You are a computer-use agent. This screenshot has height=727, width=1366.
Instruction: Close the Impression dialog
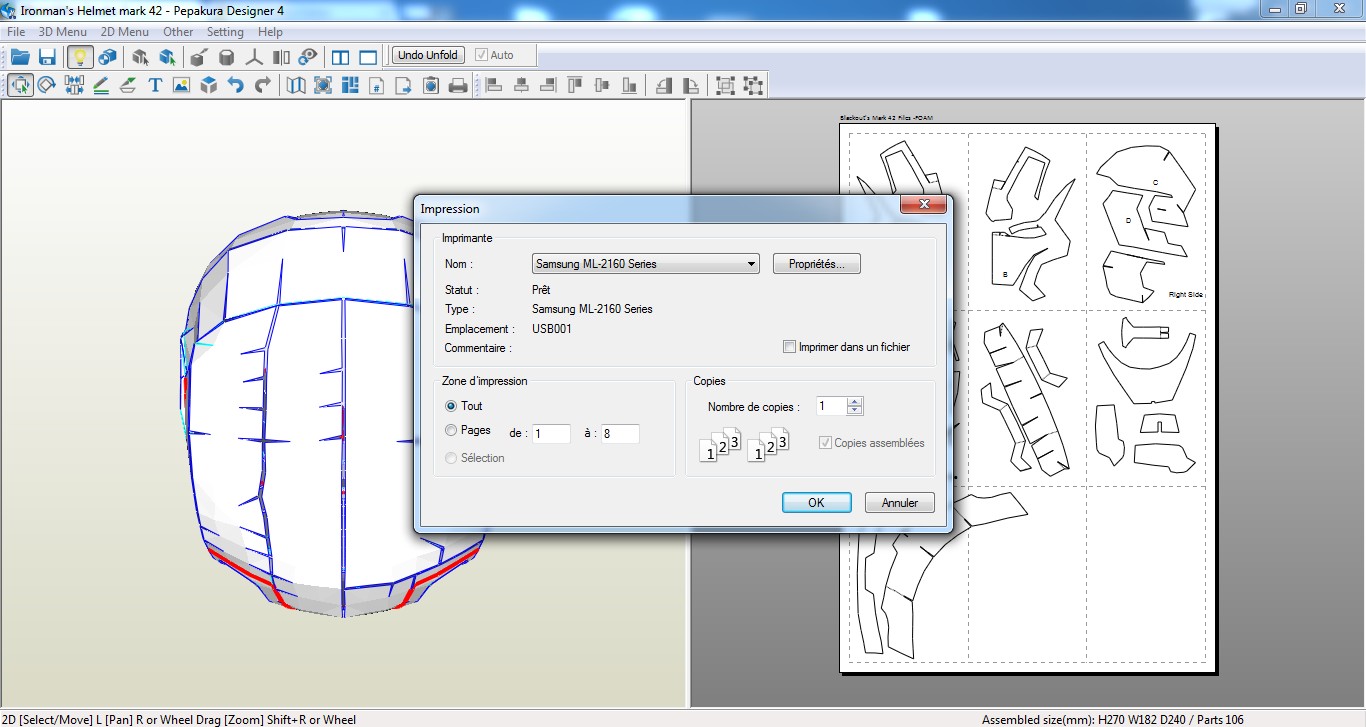(x=923, y=205)
